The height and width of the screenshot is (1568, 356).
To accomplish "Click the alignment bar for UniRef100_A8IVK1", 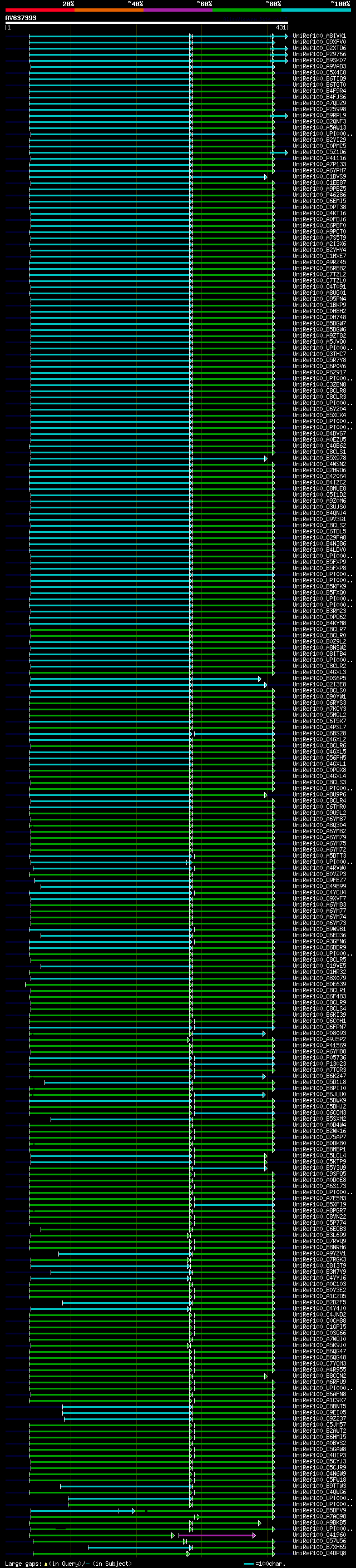I will (158, 36).
